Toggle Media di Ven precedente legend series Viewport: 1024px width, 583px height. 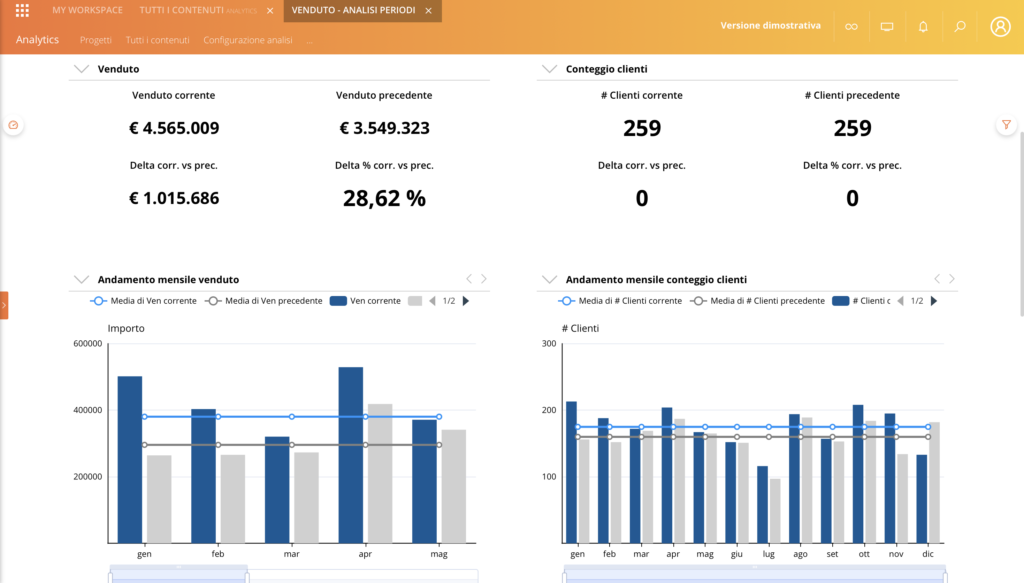pyautogui.click(x=263, y=301)
